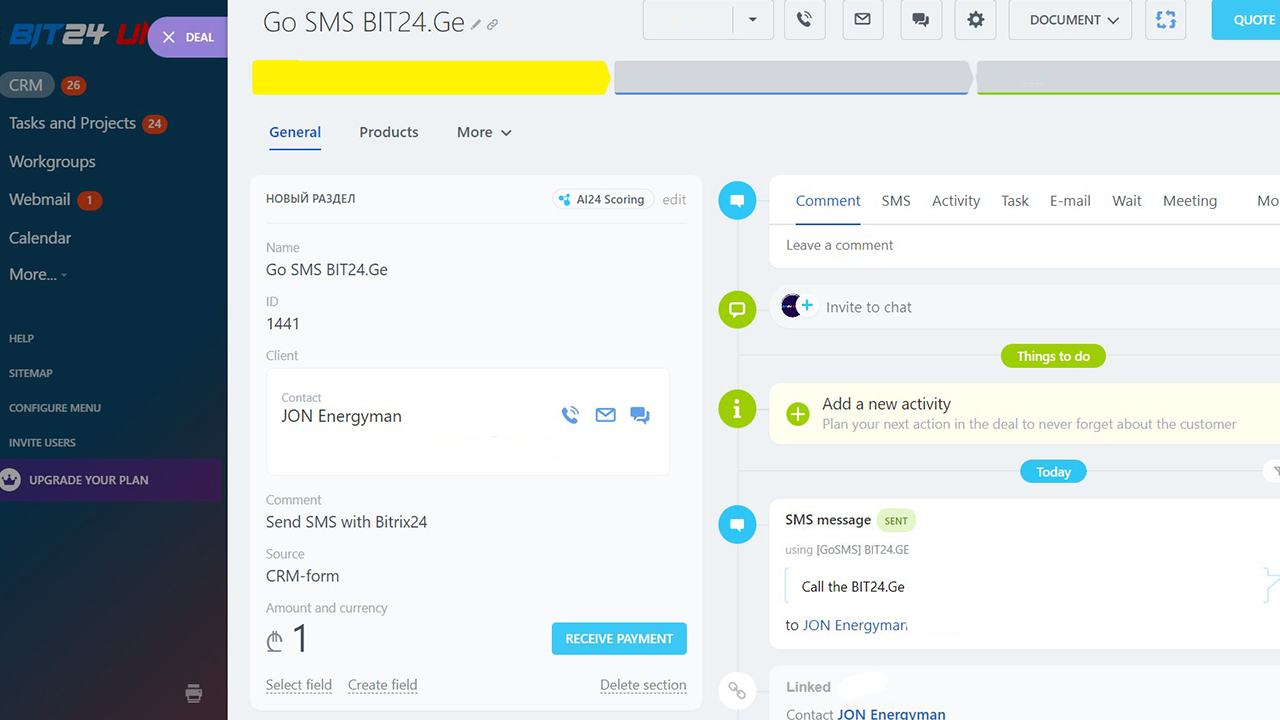Expand the DOCUMENT dropdown
The height and width of the screenshot is (720, 1280).
pos(1069,20)
